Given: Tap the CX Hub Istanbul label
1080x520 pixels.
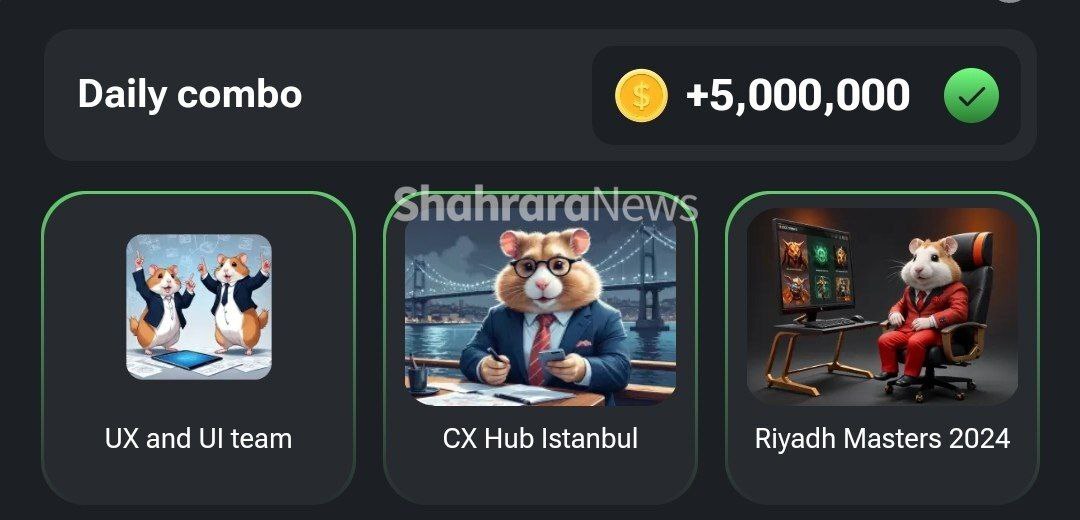Looking at the screenshot, I should [540, 439].
